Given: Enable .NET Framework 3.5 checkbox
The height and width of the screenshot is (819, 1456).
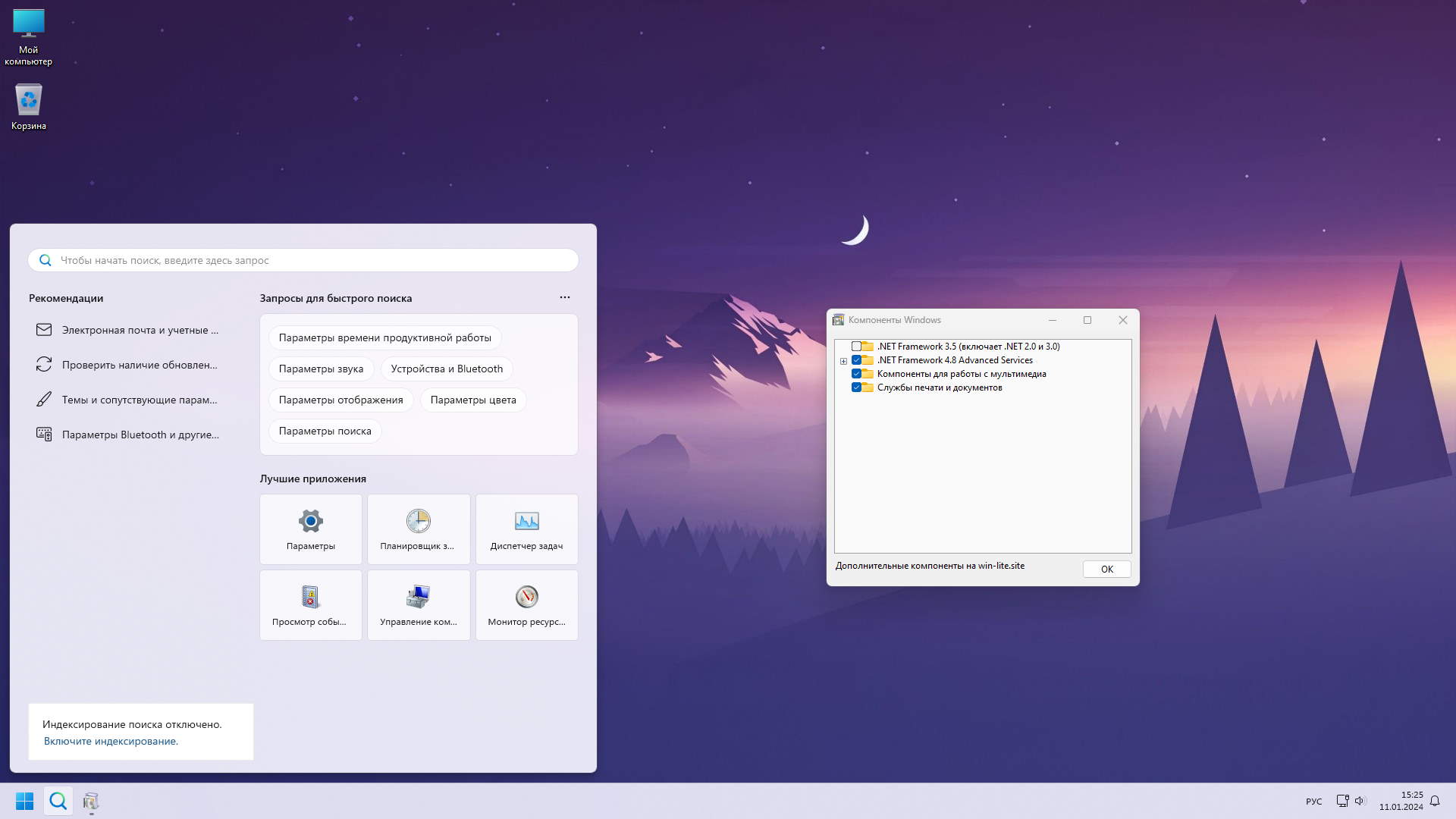Looking at the screenshot, I should [856, 347].
